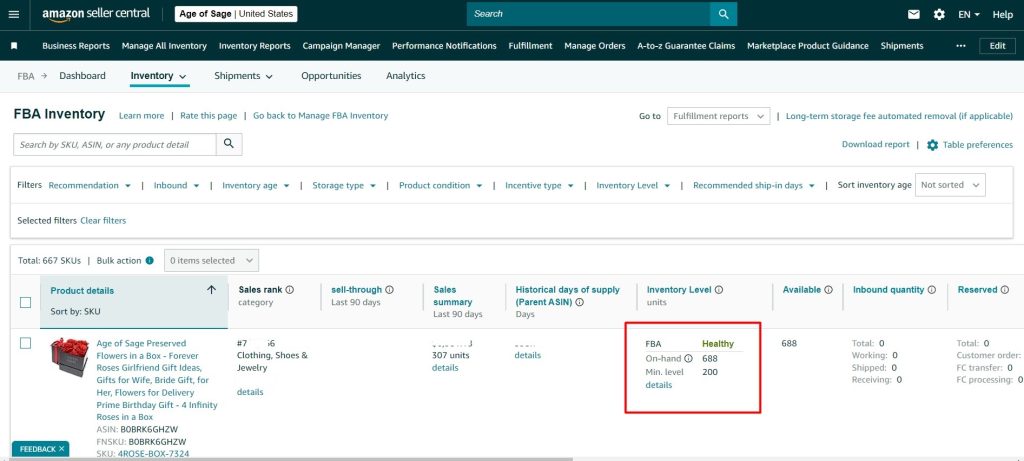
Task: Open the Age of Sage United States account switcher
Action: 236,14
